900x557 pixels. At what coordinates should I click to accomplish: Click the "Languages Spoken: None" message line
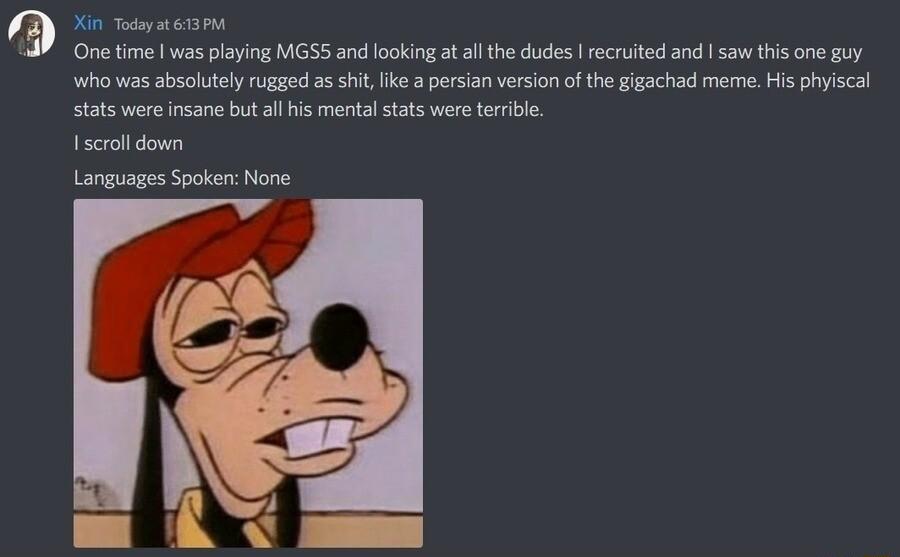pyautogui.click(x=182, y=178)
